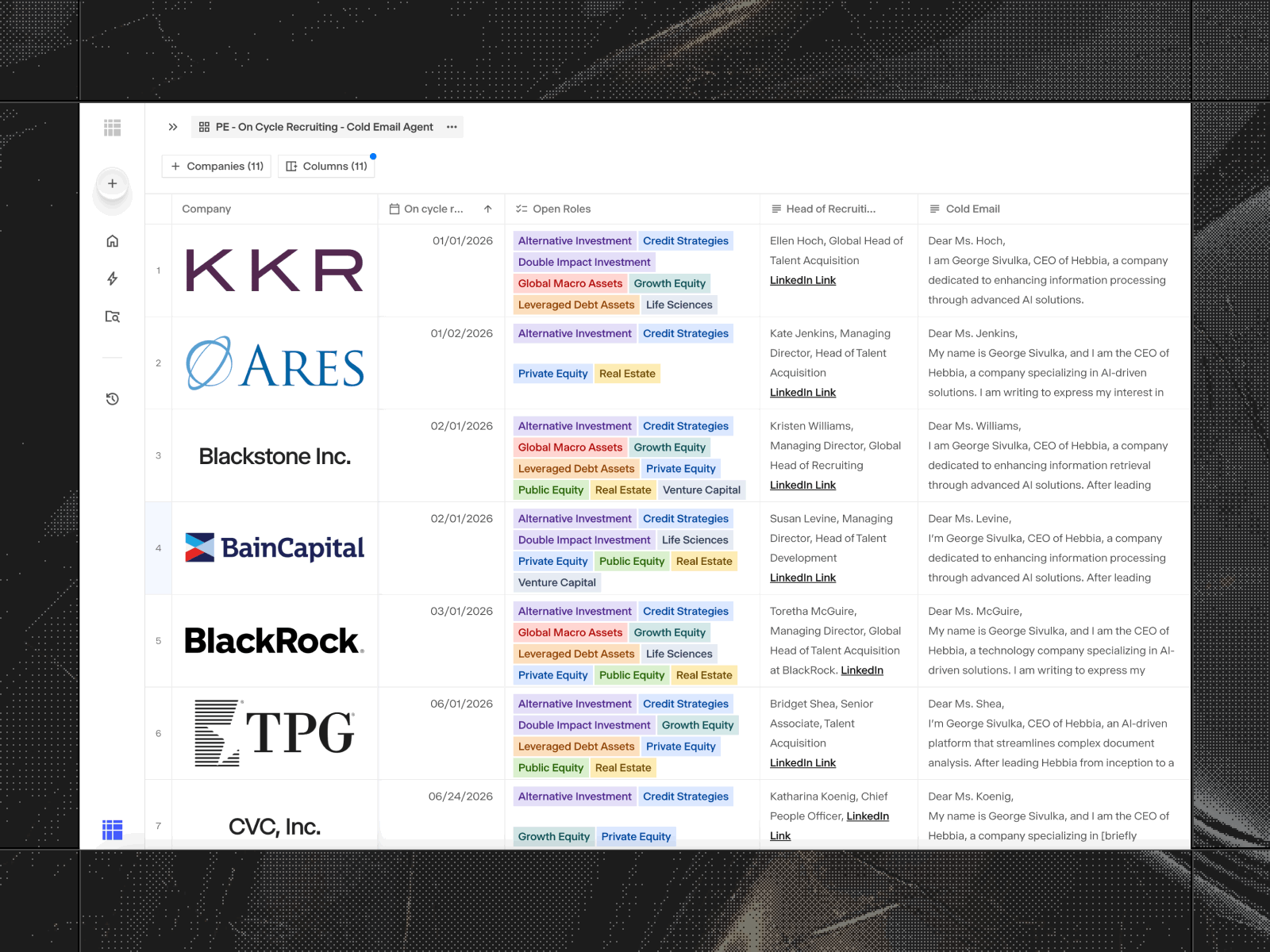Open Ellen Hoch's LinkedIn Link
1270x952 pixels.
(802, 281)
